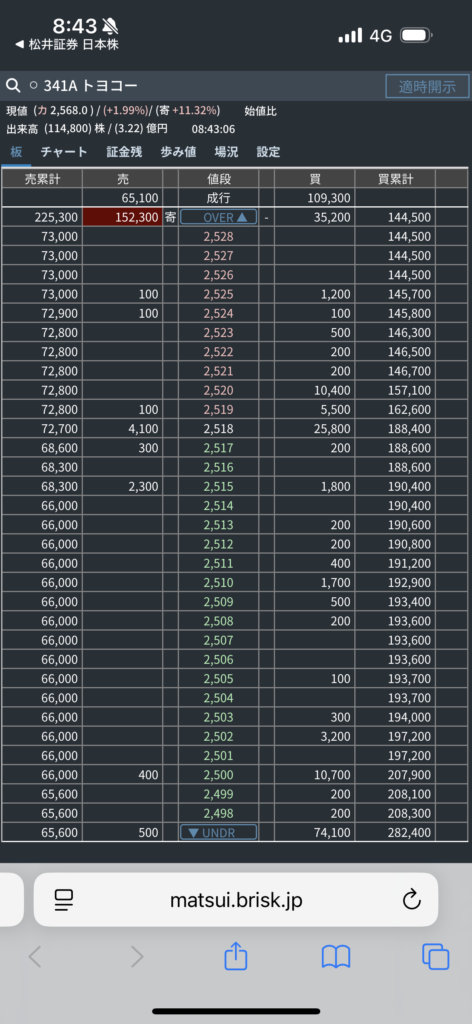
Task: Switch to the 歩み値 tab
Action: (x=179, y=152)
